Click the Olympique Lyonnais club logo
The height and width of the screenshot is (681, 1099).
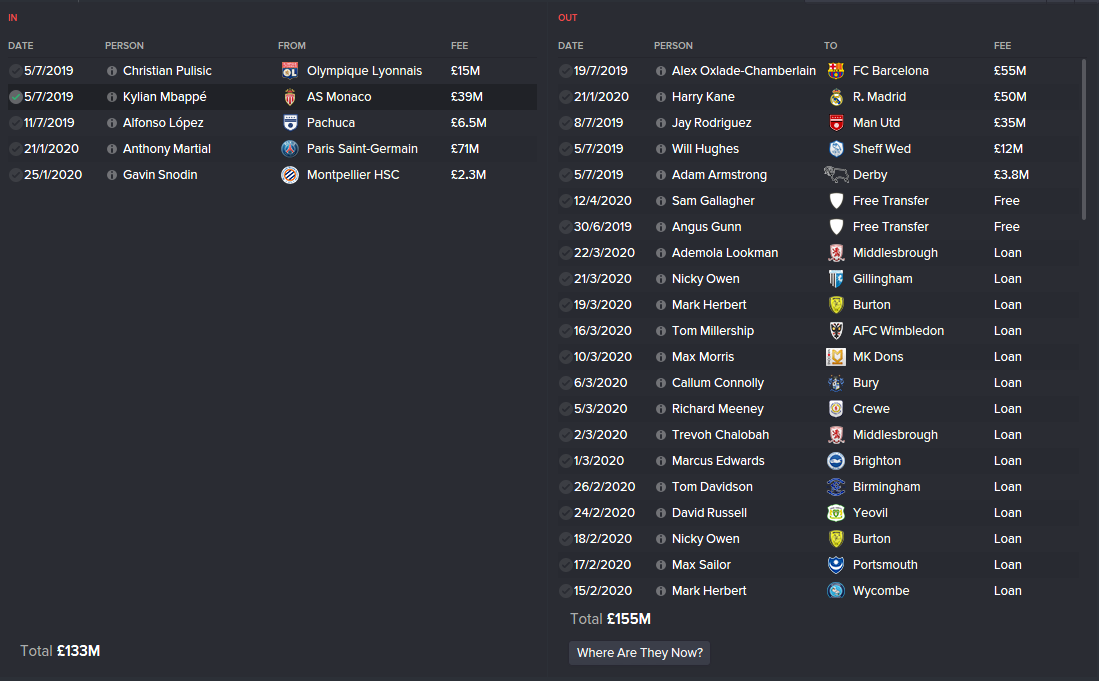coord(290,71)
